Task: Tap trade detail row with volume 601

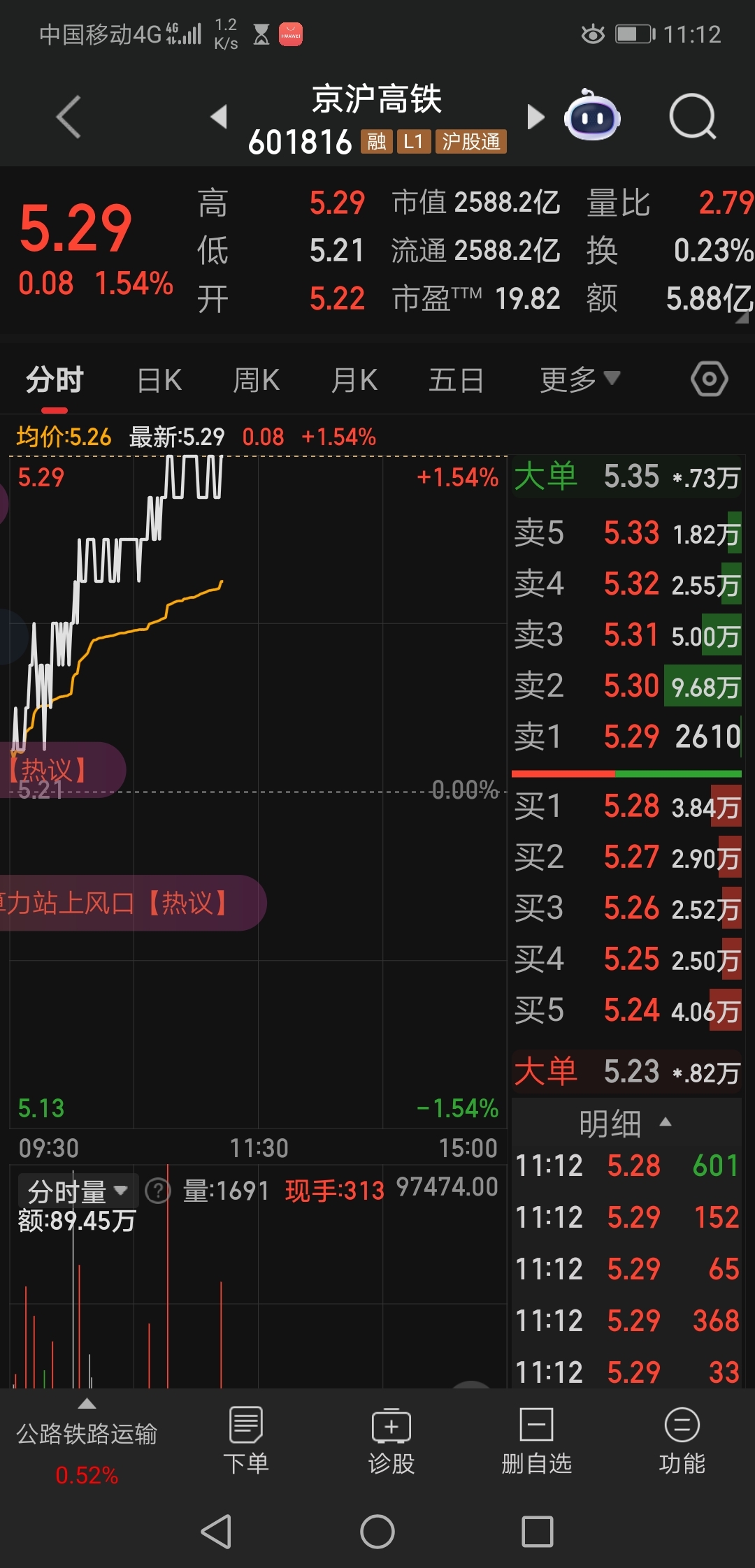Action: (626, 1166)
